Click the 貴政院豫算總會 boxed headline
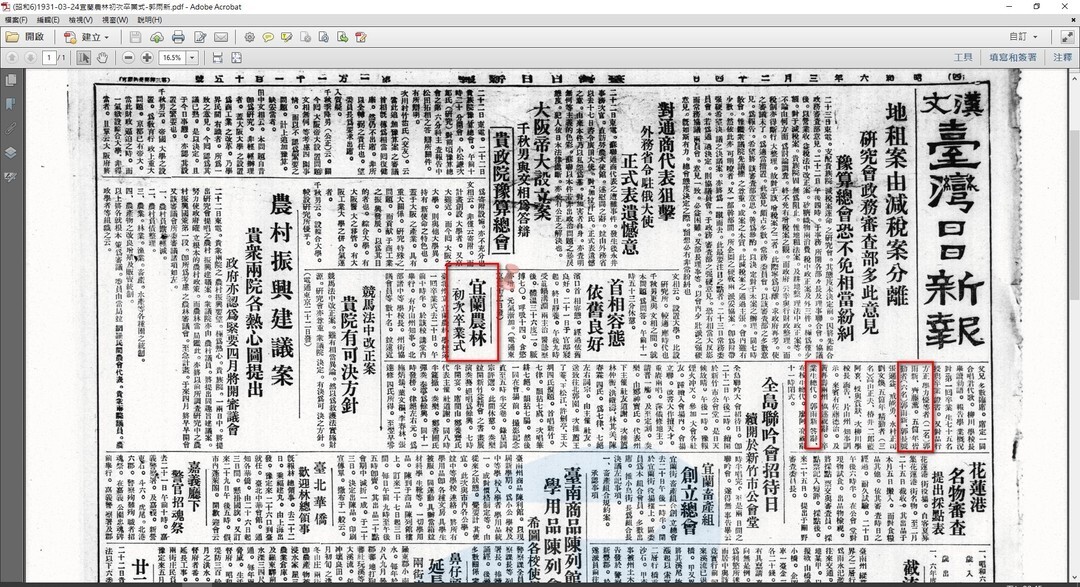The height and width of the screenshot is (587, 1080). (501, 190)
